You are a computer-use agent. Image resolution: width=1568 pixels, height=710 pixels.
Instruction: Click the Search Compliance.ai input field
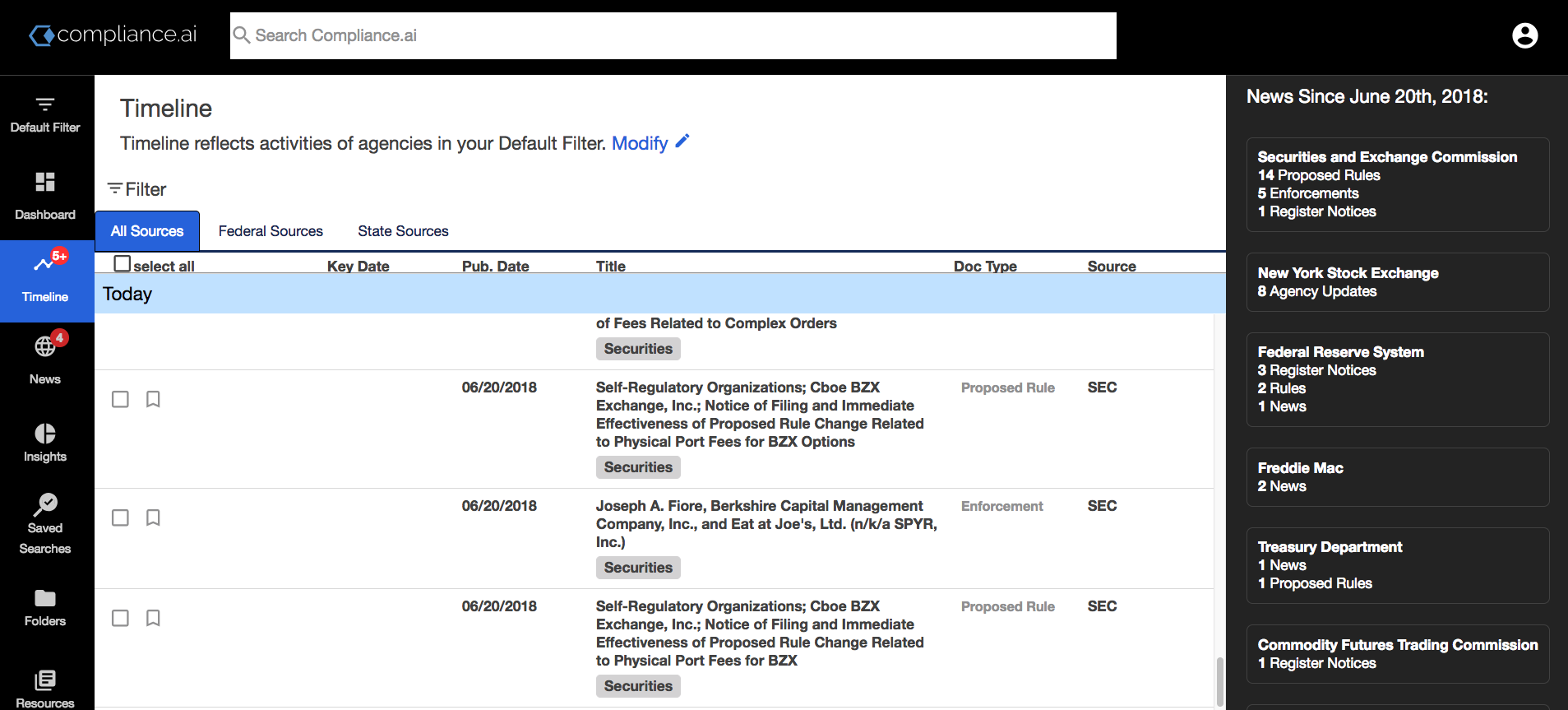[x=673, y=35]
